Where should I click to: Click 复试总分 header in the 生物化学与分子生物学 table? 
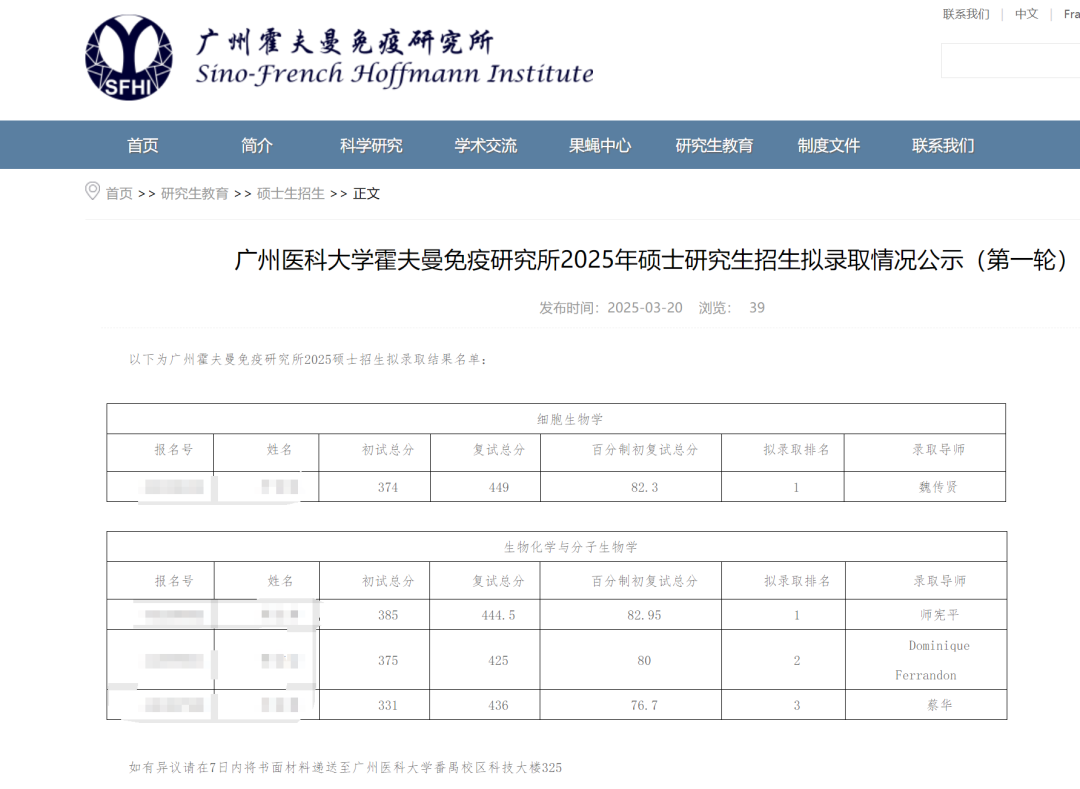click(498, 581)
